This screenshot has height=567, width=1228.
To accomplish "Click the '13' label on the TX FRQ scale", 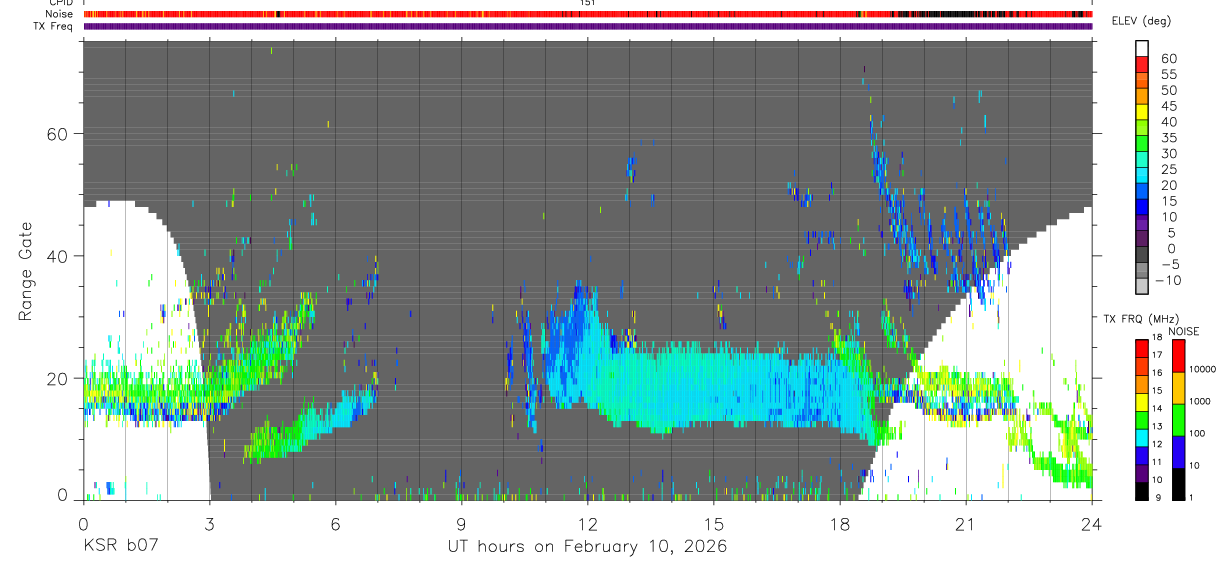I will [x=1158, y=426].
